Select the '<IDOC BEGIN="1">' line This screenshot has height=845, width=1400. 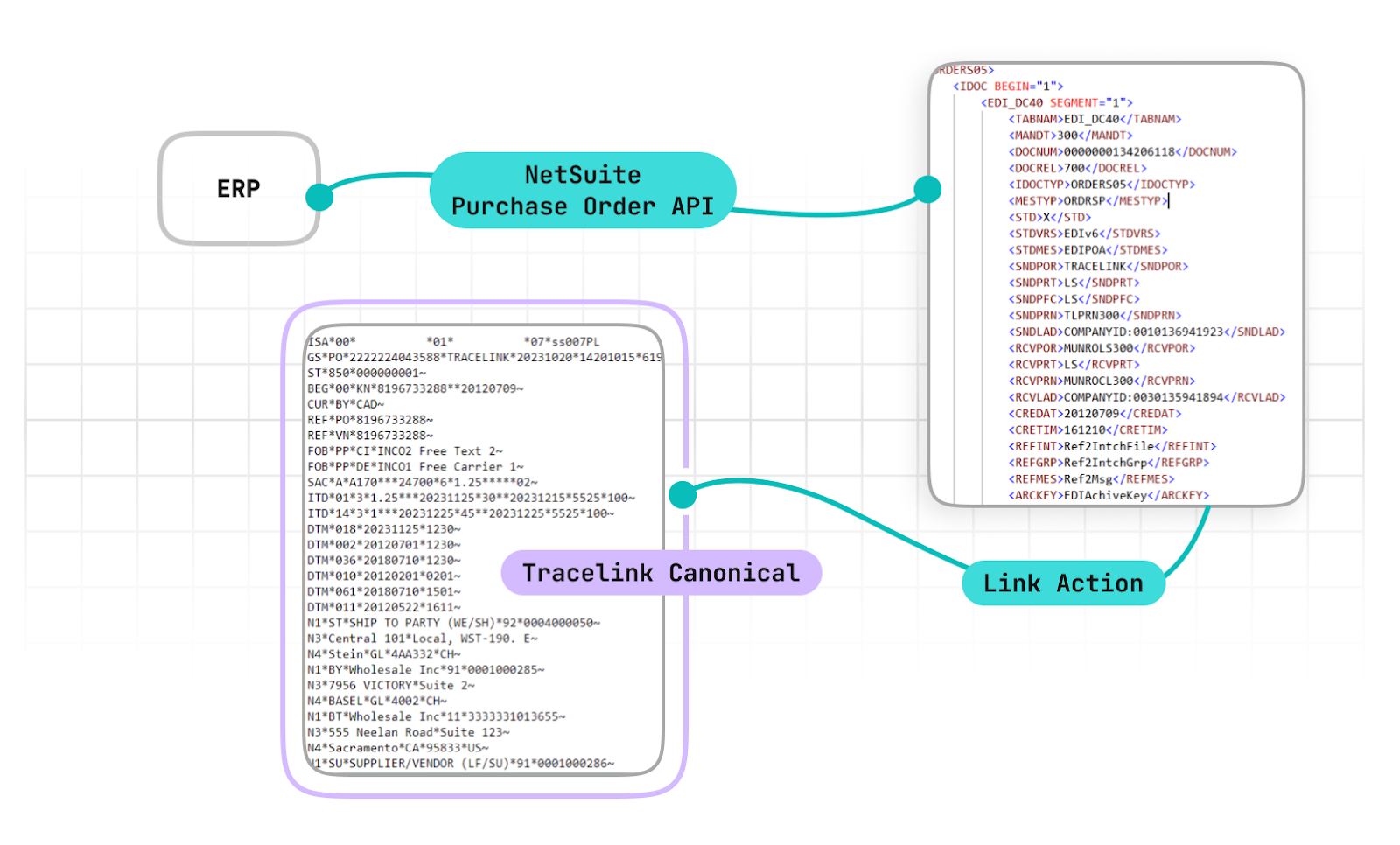(x=1008, y=86)
